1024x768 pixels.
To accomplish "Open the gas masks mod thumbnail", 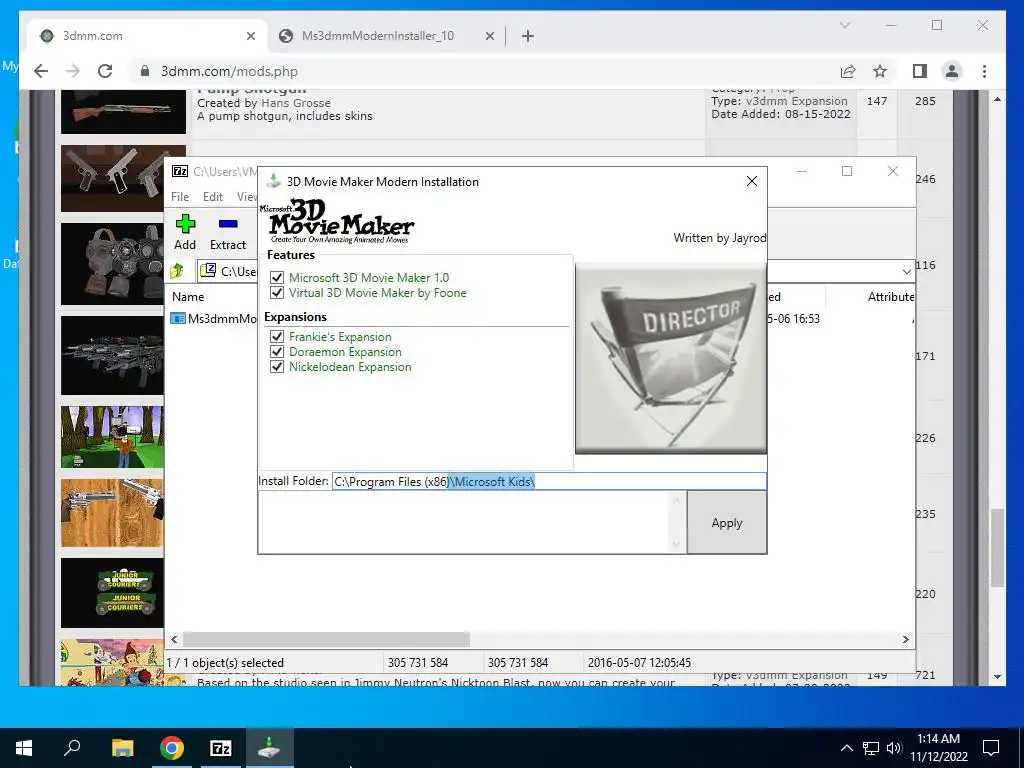I will (112, 264).
